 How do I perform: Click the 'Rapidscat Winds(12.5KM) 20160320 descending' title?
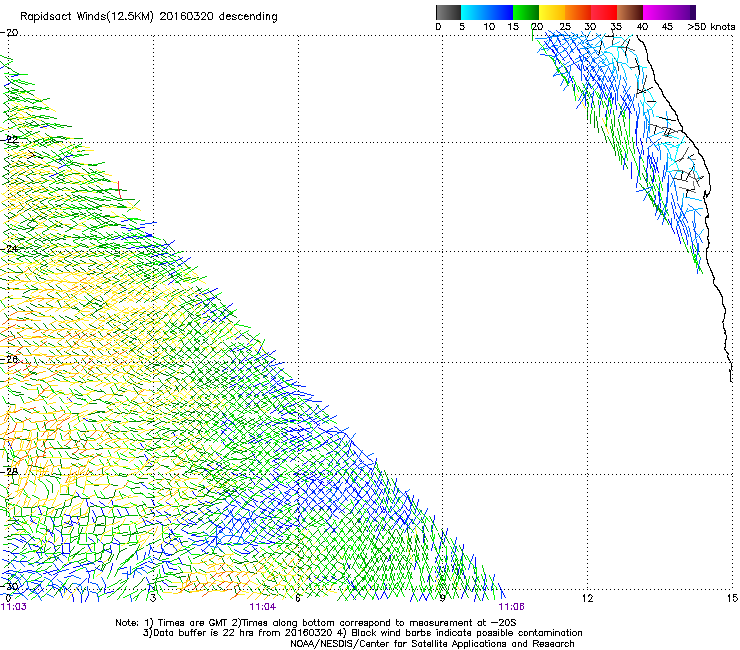click(x=149, y=17)
